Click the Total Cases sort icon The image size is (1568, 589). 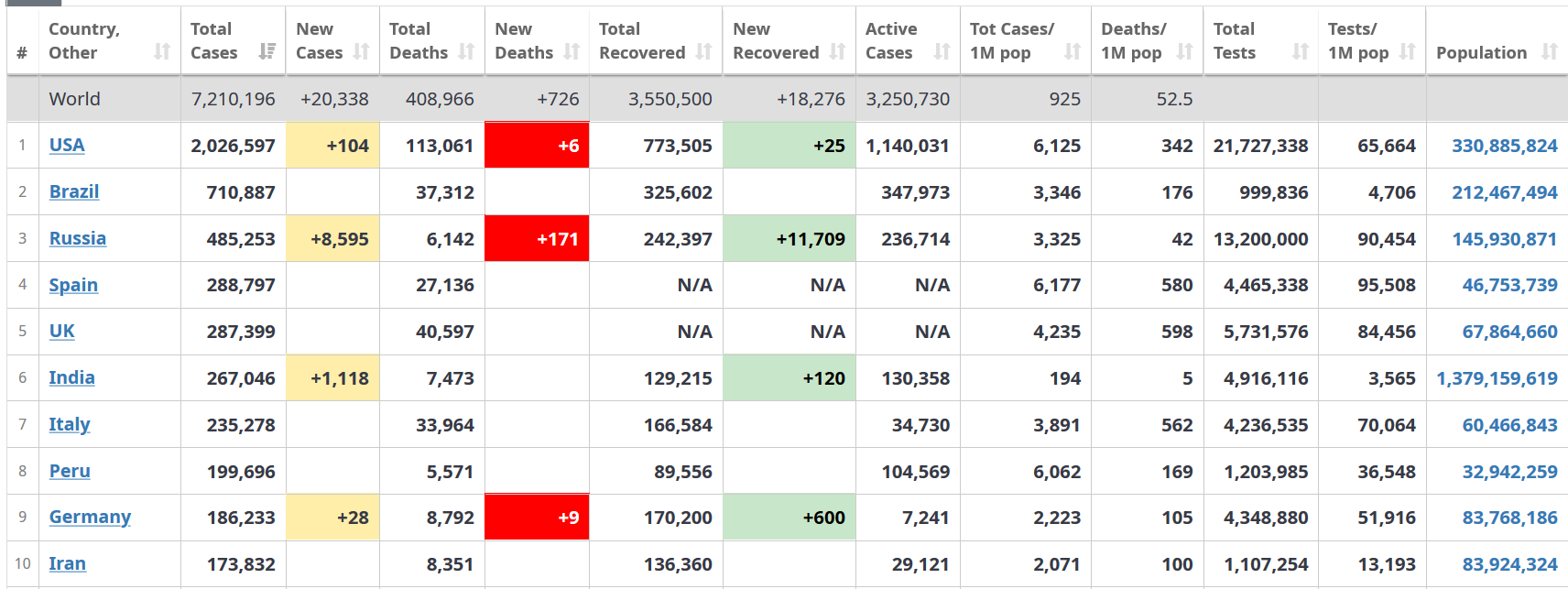click(x=267, y=52)
